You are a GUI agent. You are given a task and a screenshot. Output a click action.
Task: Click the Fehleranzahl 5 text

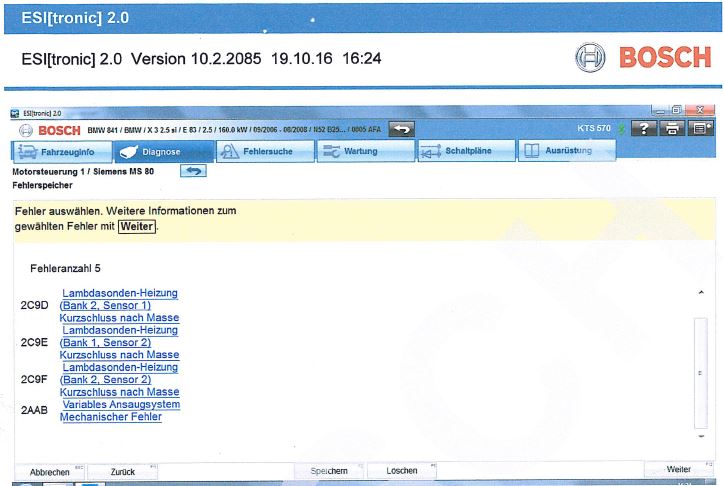coord(65,268)
